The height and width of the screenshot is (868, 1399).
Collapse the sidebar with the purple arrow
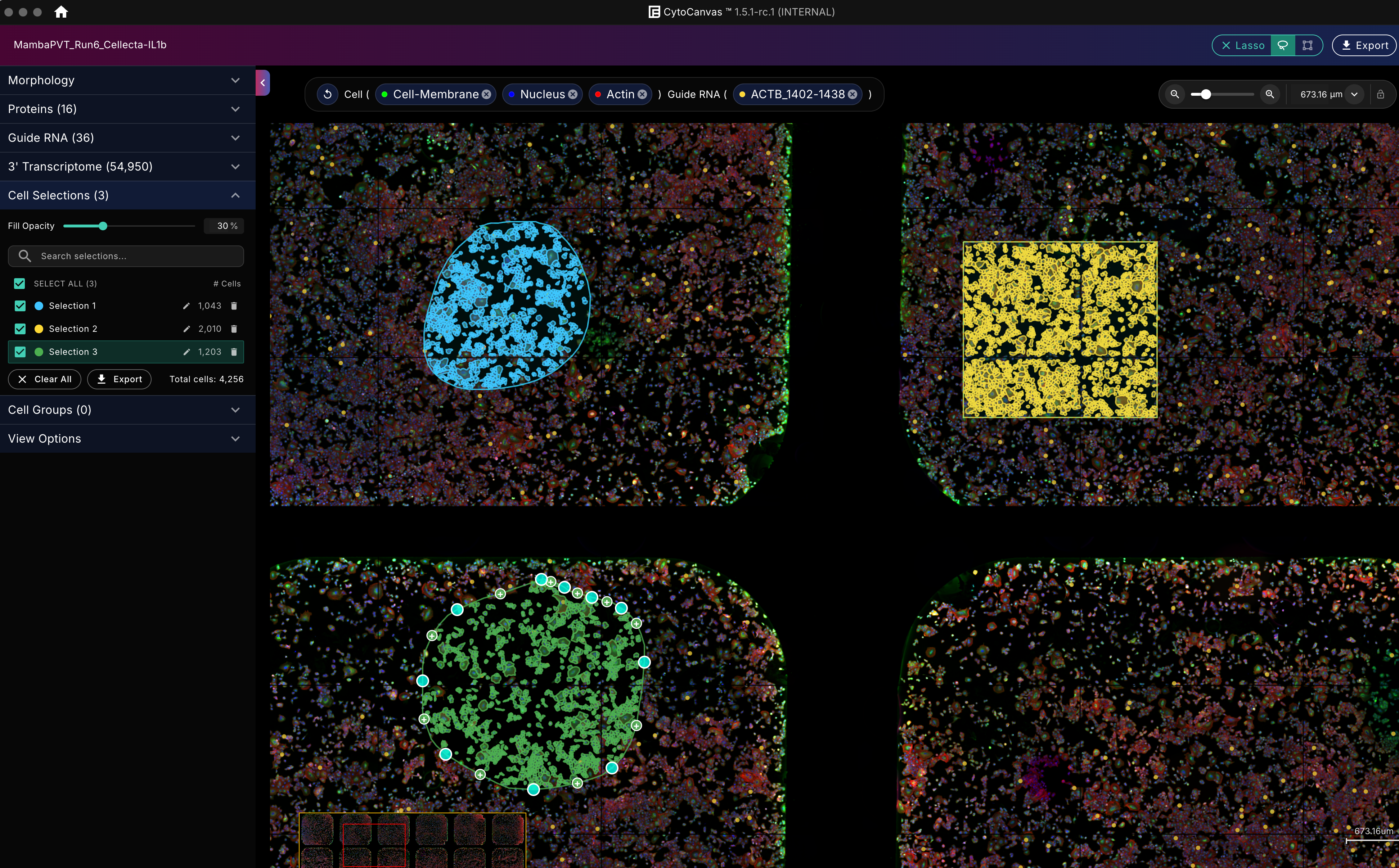point(262,83)
